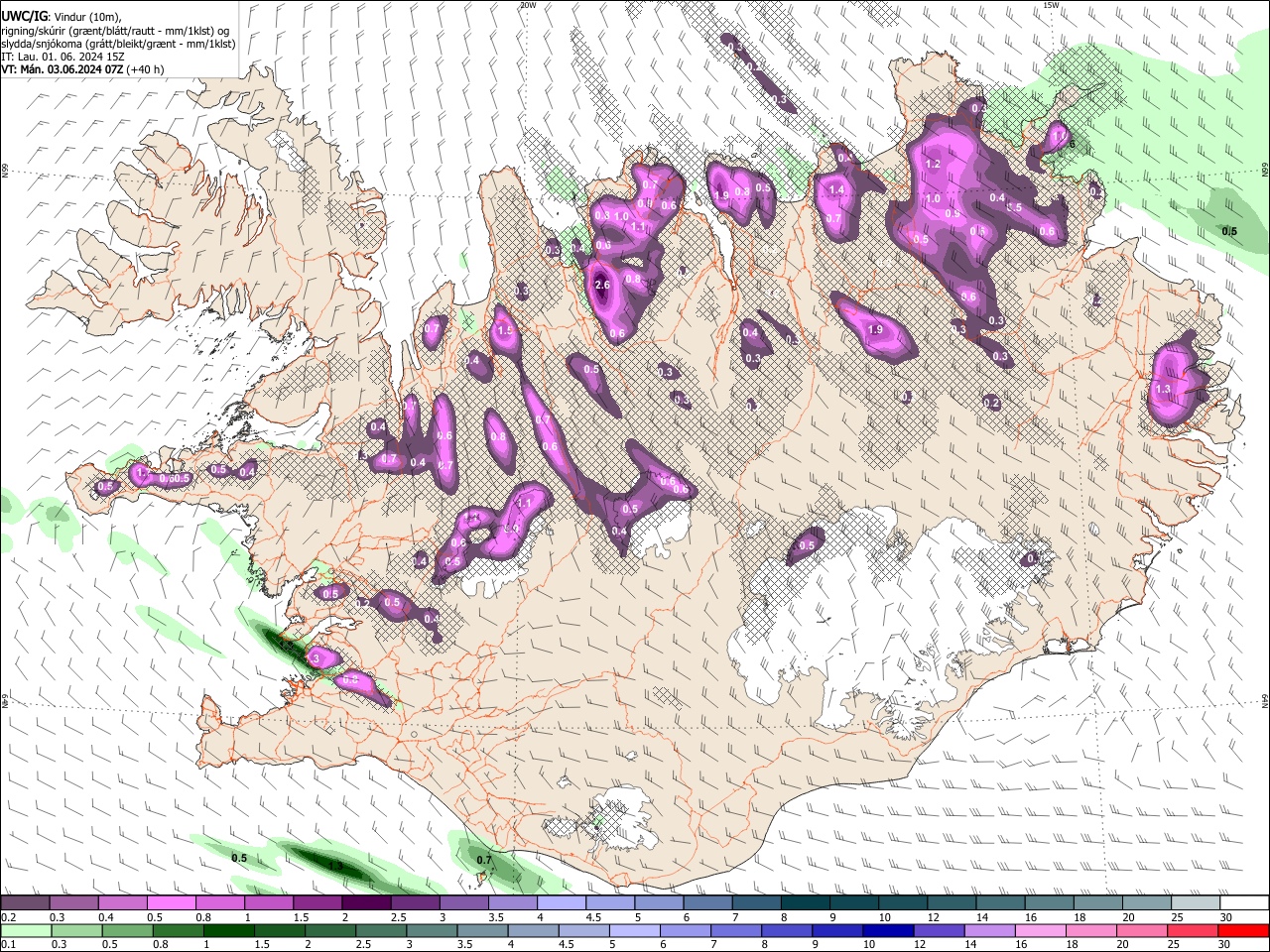Pick the magenta 1.5 snow legend swatch
Screen dimensions: 1270x952
point(317,903)
